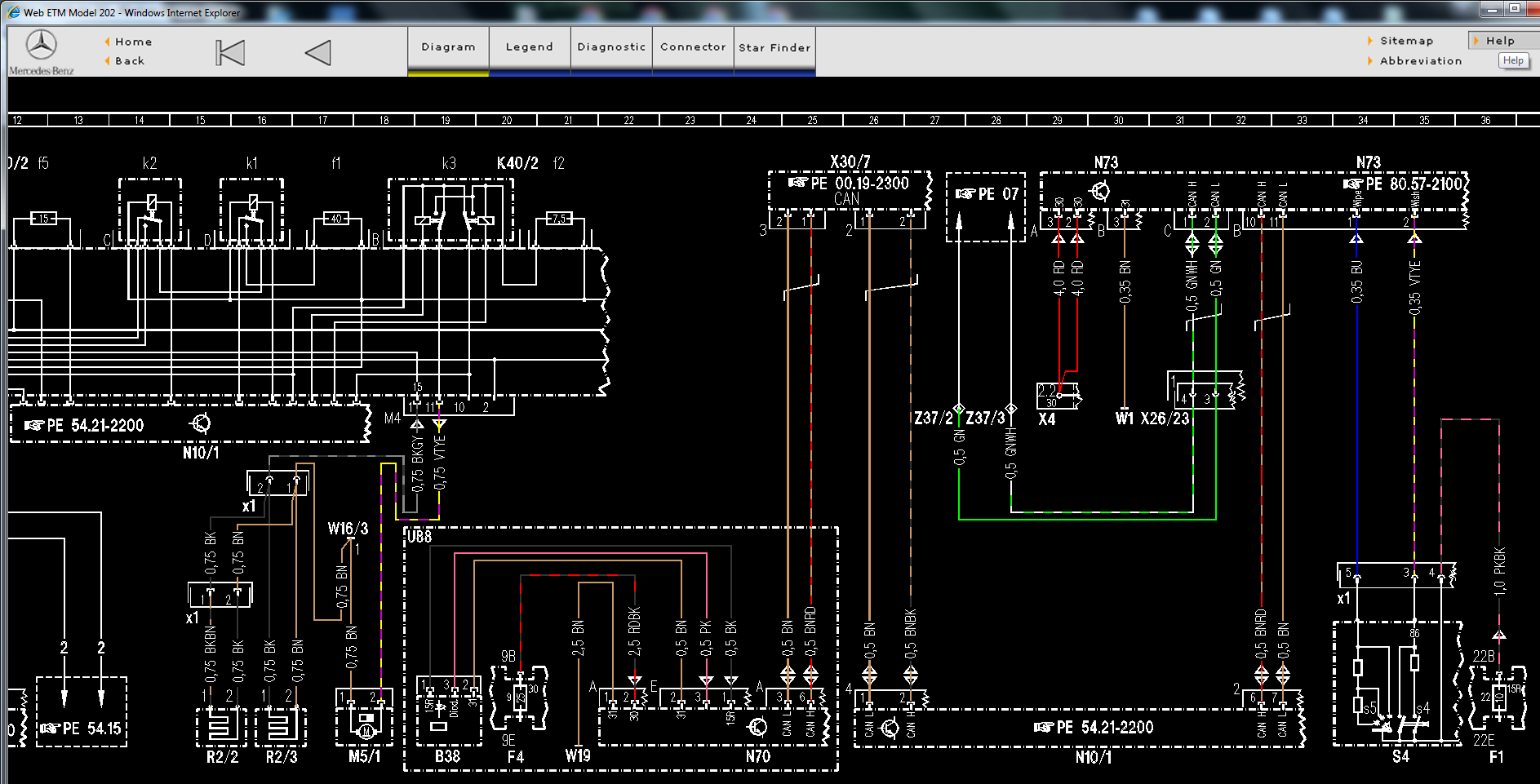Click the Home link
Image resolution: width=1540 pixels, height=784 pixels.
tap(133, 42)
